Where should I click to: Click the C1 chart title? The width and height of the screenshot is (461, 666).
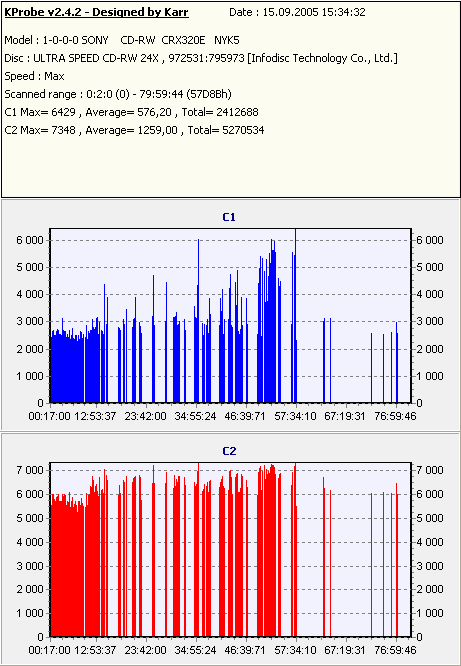pyautogui.click(x=229, y=217)
